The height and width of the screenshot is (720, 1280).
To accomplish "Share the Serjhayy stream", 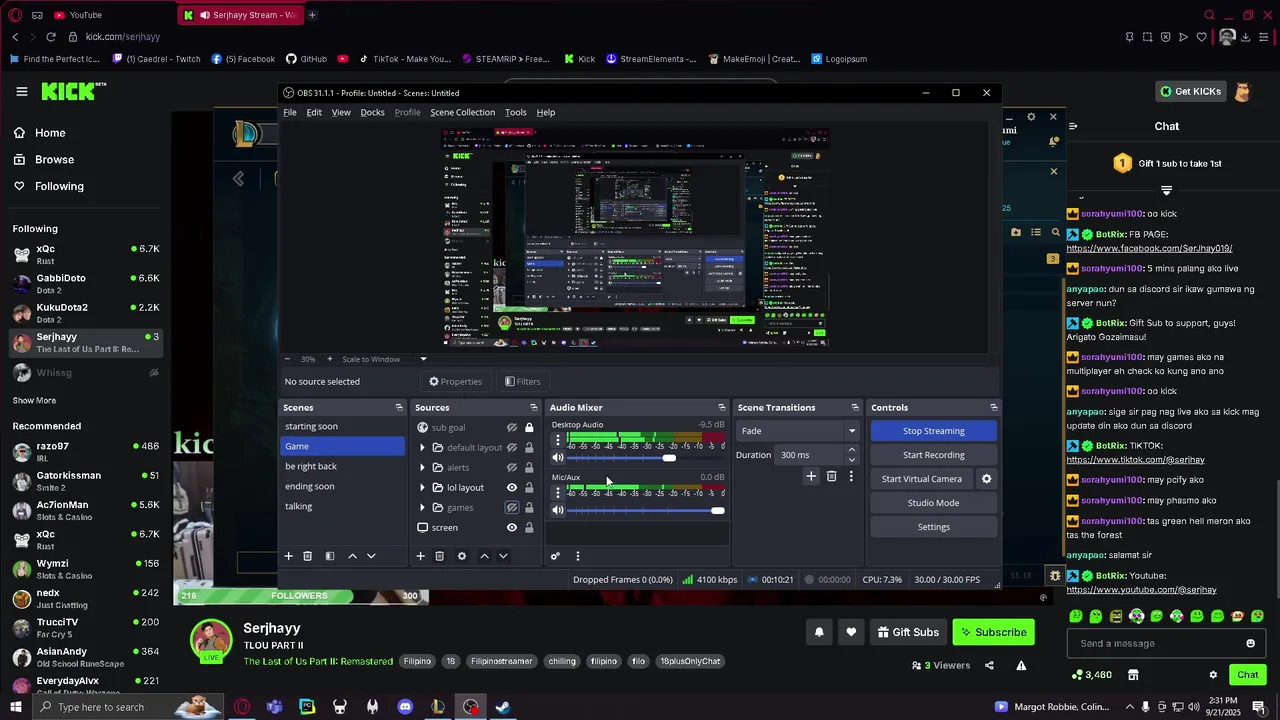I will pyautogui.click(x=989, y=665).
